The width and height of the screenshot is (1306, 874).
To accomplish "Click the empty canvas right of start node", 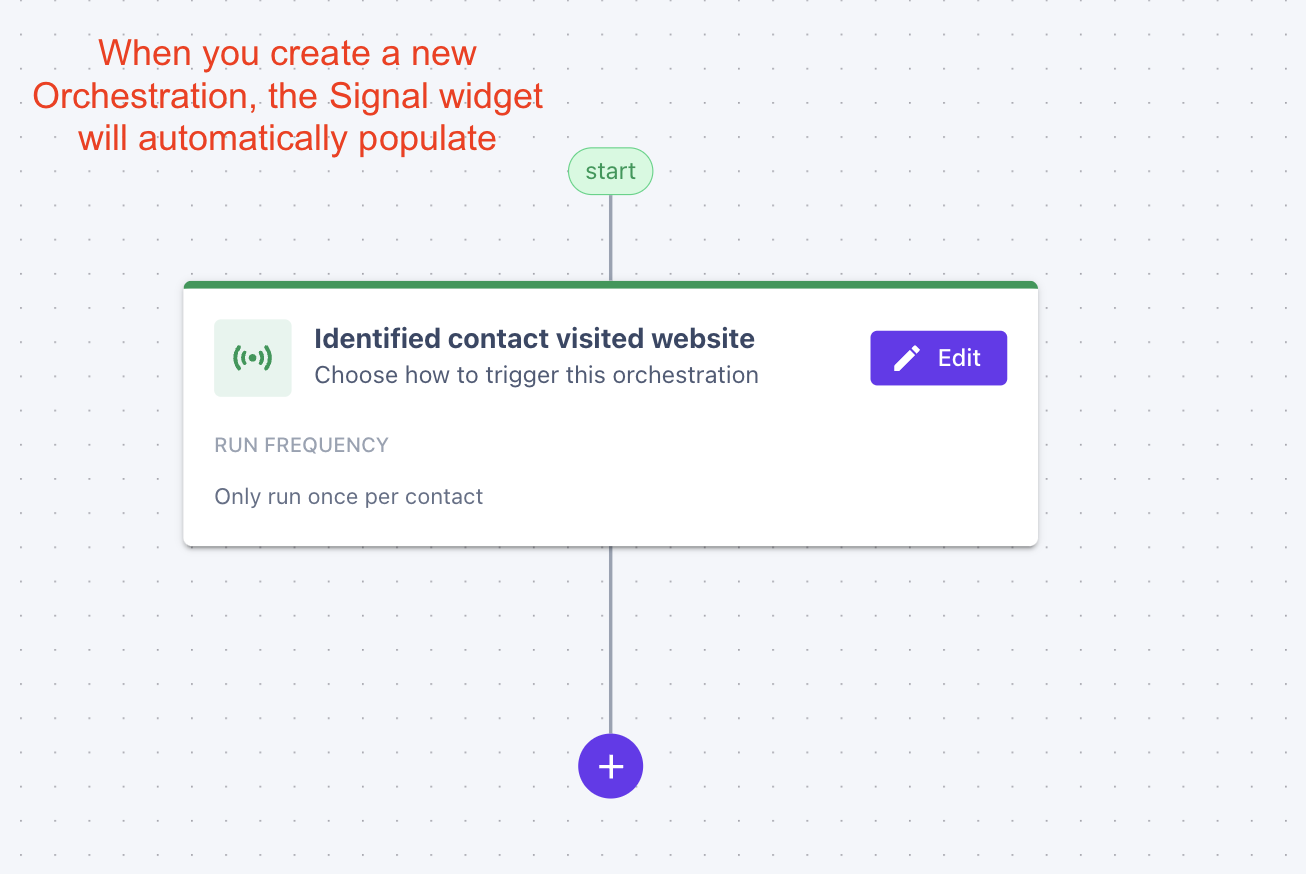I will [x=850, y=171].
